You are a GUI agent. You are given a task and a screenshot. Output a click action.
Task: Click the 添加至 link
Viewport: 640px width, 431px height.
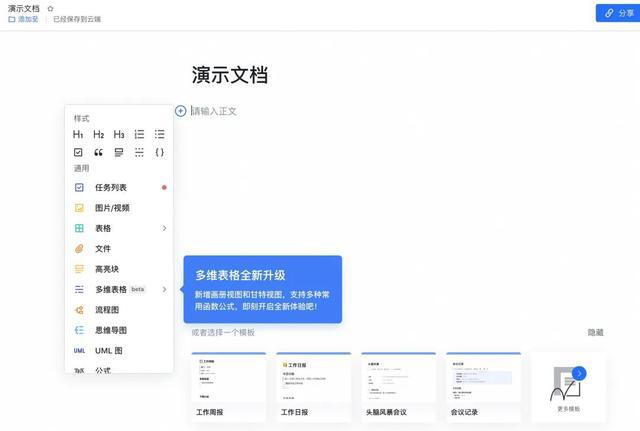(28, 19)
